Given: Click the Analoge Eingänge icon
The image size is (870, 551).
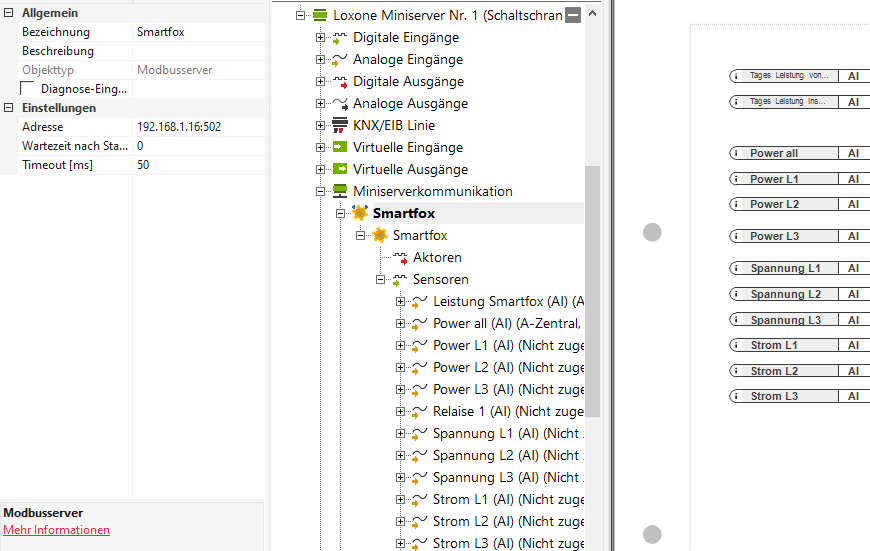Looking at the screenshot, I should (340, 59).
